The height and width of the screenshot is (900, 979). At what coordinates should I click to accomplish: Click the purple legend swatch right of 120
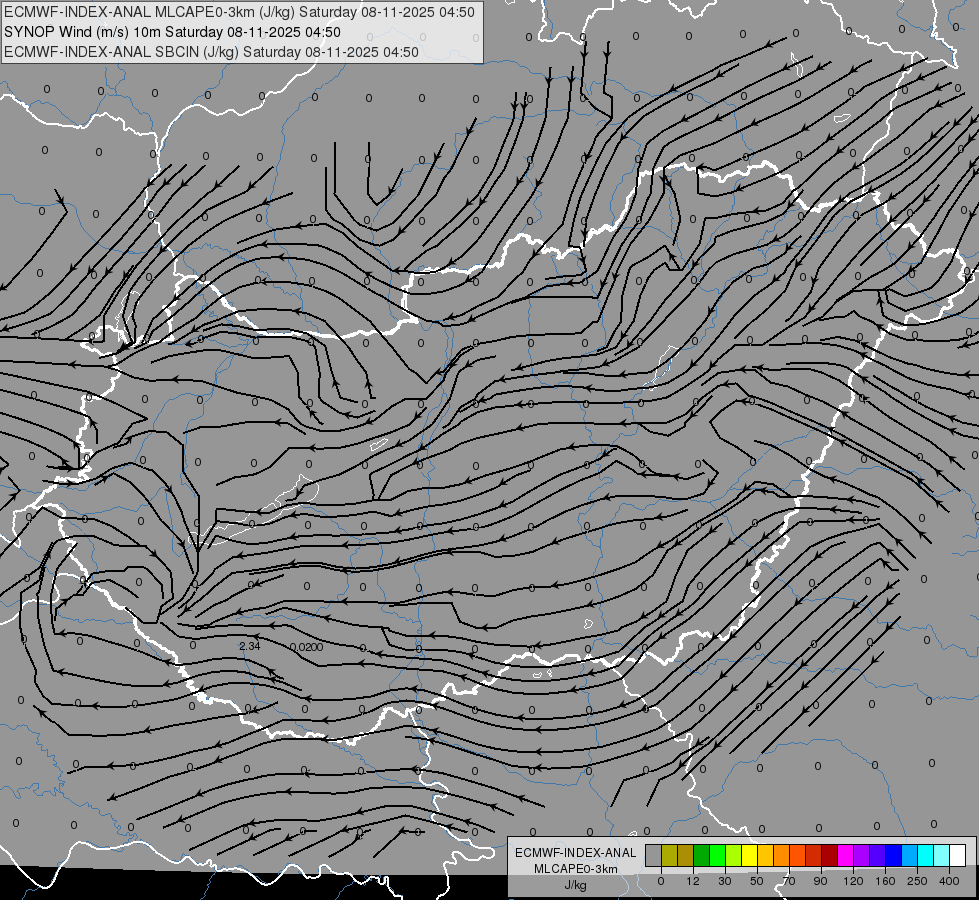[x=862, y=855]
